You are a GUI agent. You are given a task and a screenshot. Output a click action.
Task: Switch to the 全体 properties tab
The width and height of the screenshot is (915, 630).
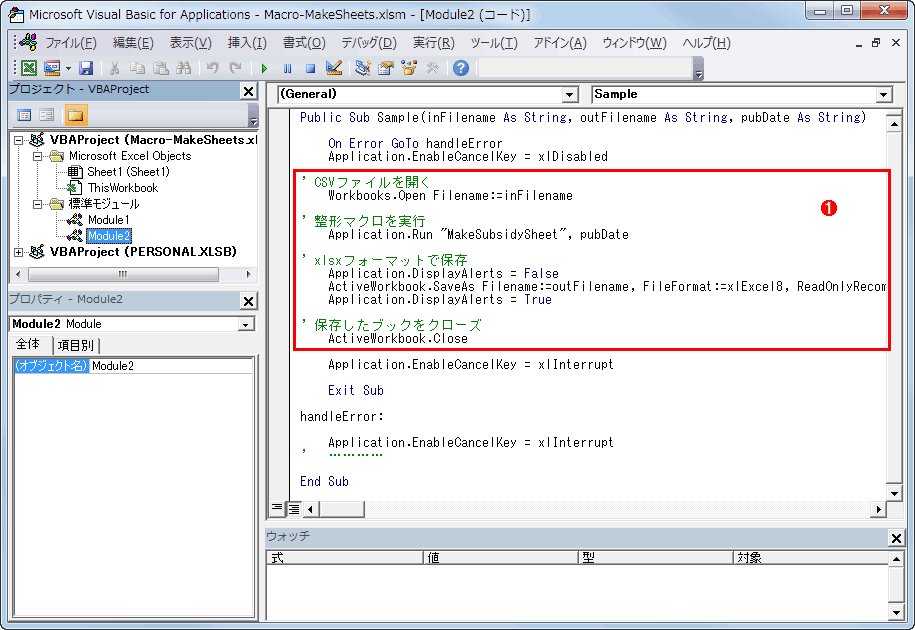click(28, 344)
